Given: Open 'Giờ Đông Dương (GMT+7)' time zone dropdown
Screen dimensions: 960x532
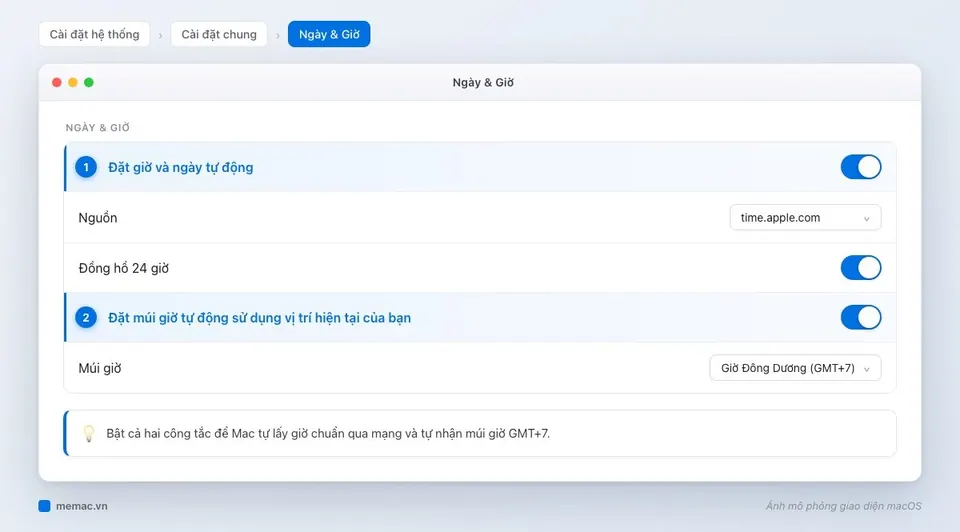Looking at the screenshot, I should (795, 368).
